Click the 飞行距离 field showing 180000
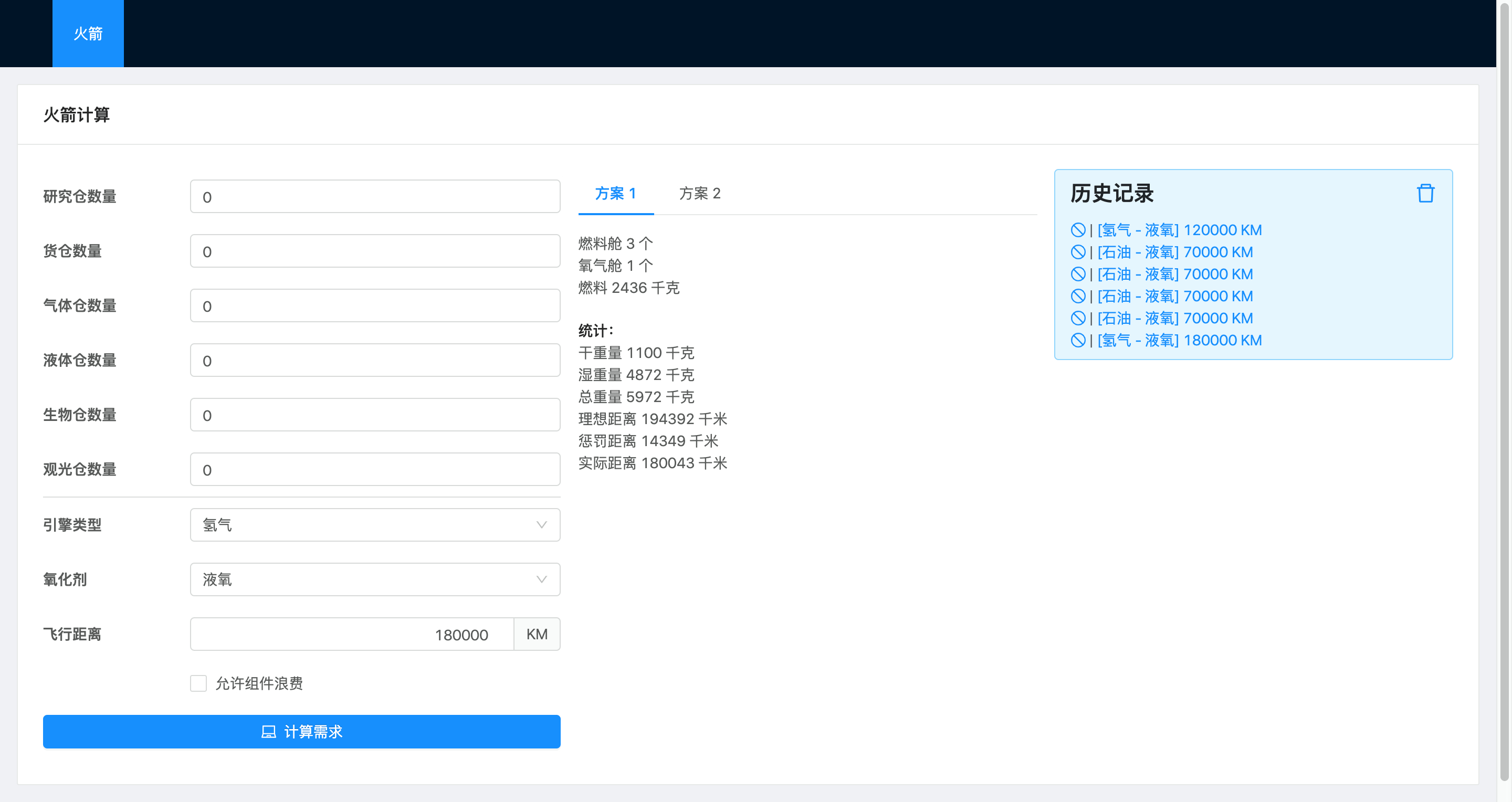This screenshot has width=1512, height=802. [352, 634]
